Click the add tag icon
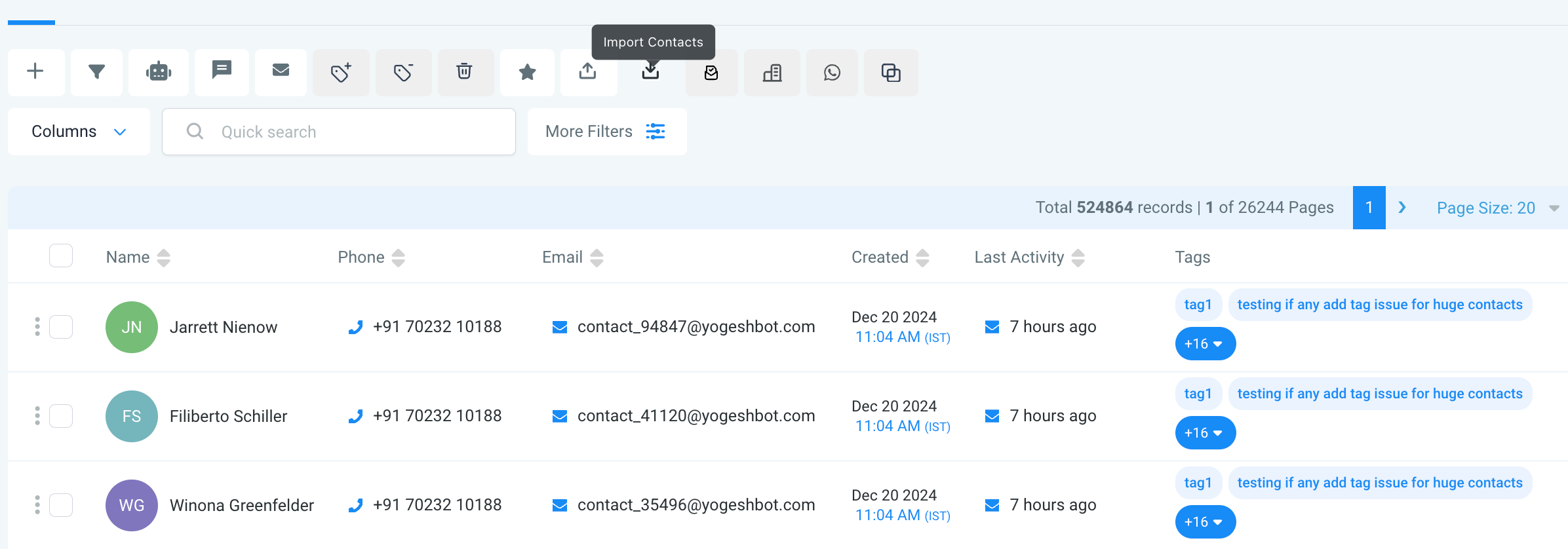Image resolution: width=1568 pixels, height=549 pixels. [x=341, y=72]
